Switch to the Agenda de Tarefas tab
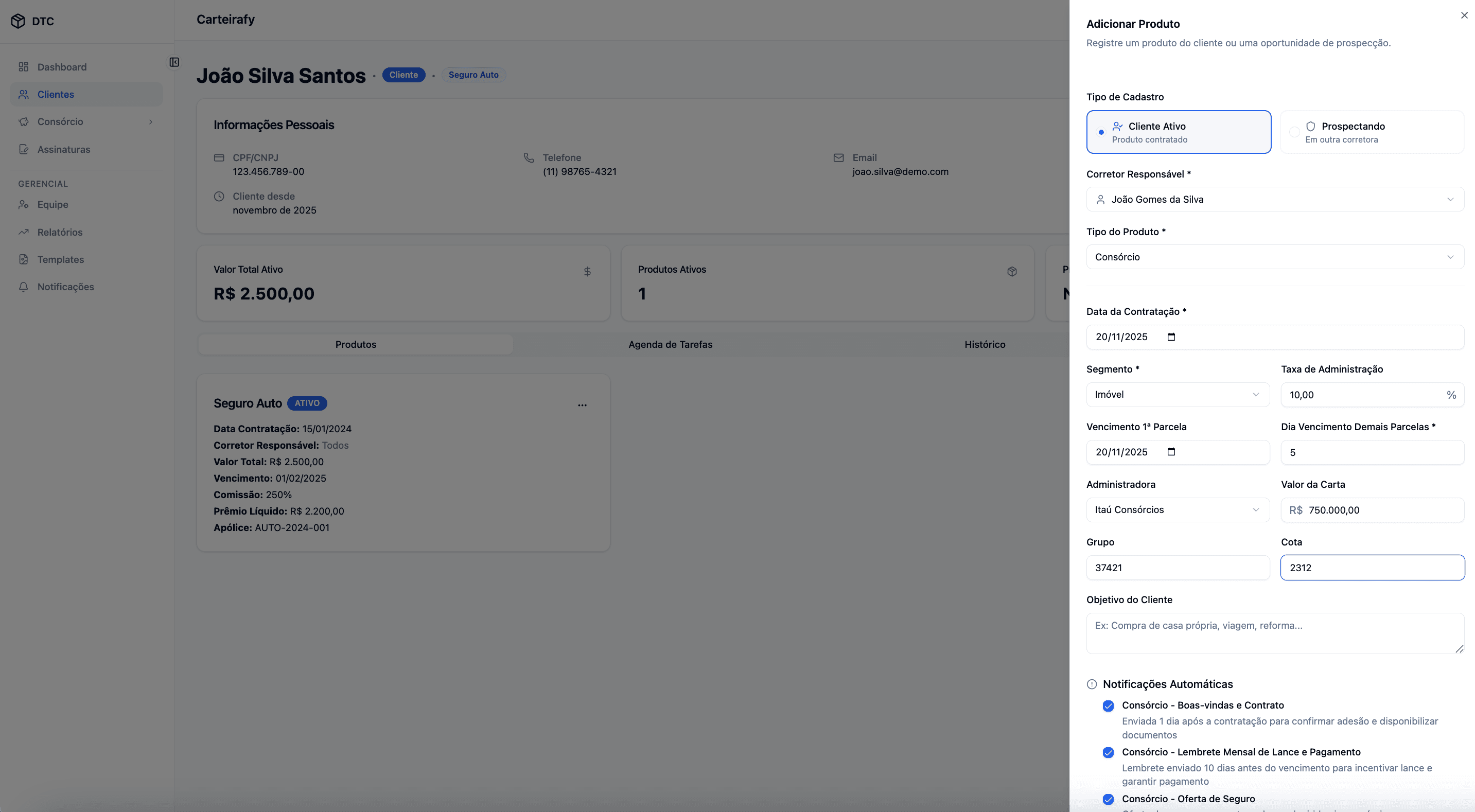Viewport: 1475px width, 812px height. pyautogui.click(x=670, y=344)
